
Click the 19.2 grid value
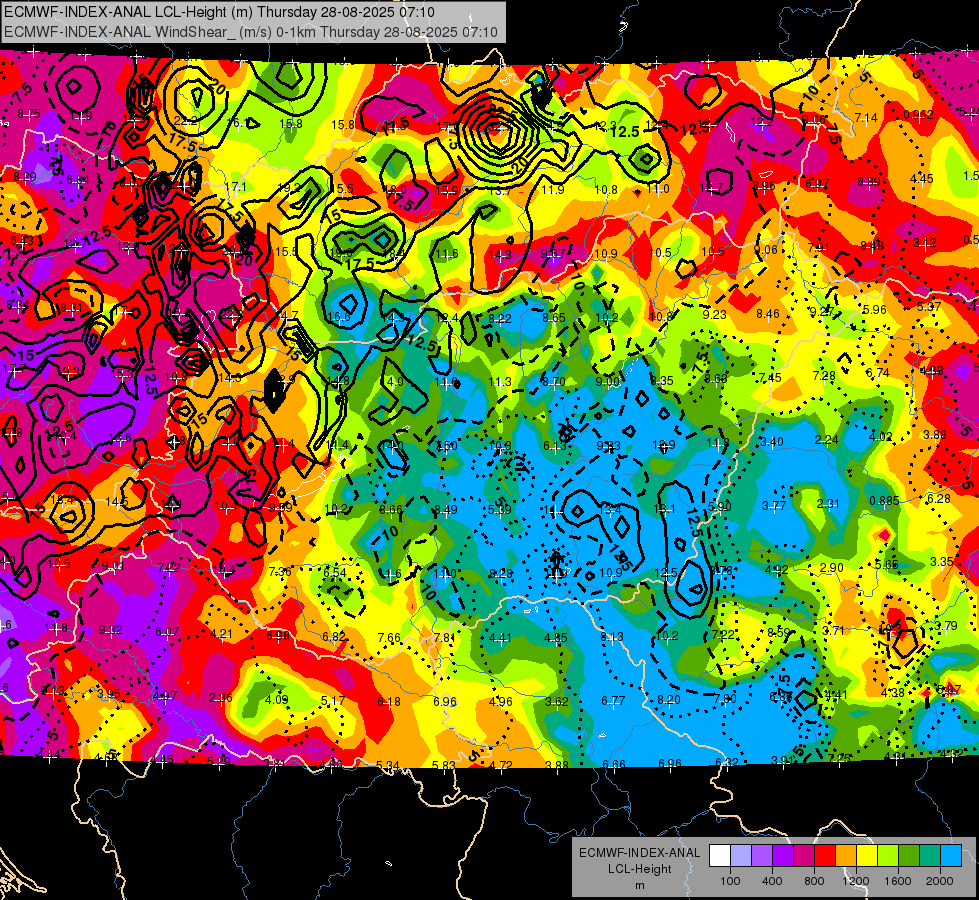(289, 187)
